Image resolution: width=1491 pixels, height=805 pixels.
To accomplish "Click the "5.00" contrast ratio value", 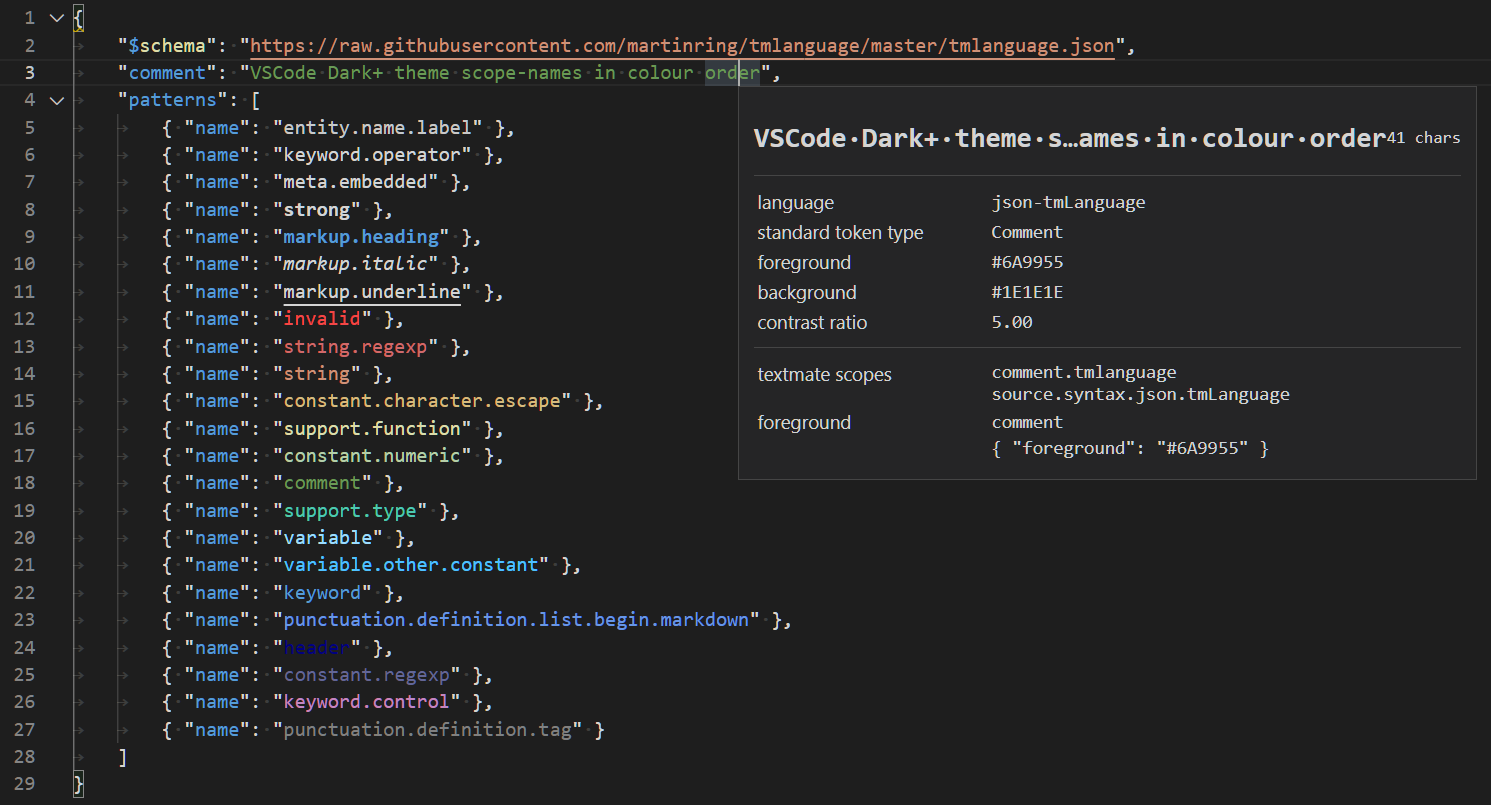I will 1012,322.
